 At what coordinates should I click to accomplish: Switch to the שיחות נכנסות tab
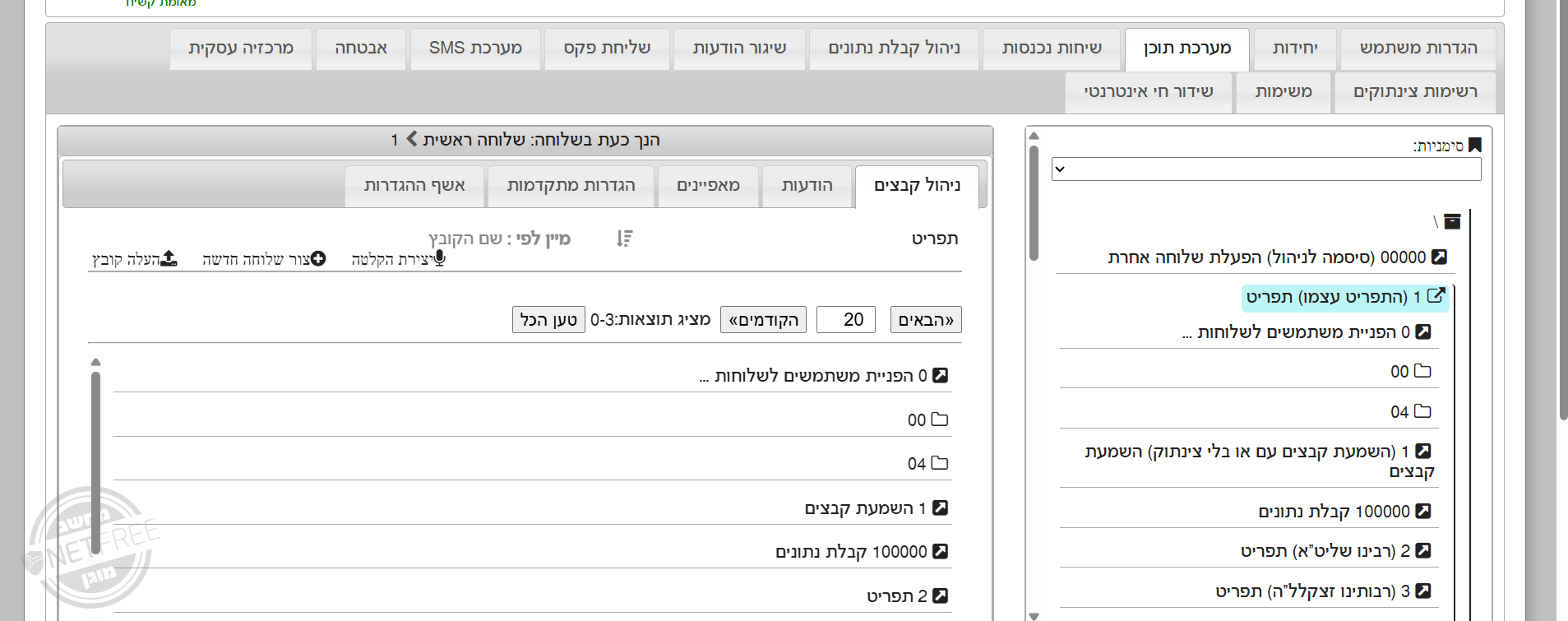[x=1051, y=49]
